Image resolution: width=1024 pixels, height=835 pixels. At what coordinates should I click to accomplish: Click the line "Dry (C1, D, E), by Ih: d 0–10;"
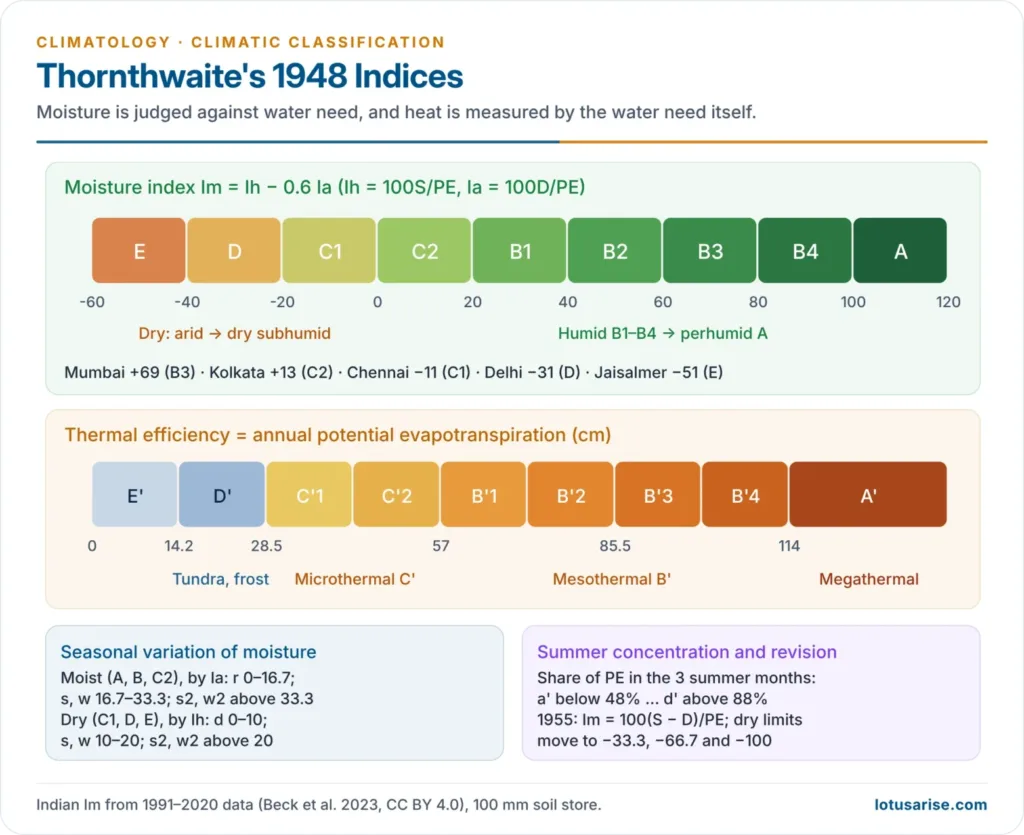point(164,719)
